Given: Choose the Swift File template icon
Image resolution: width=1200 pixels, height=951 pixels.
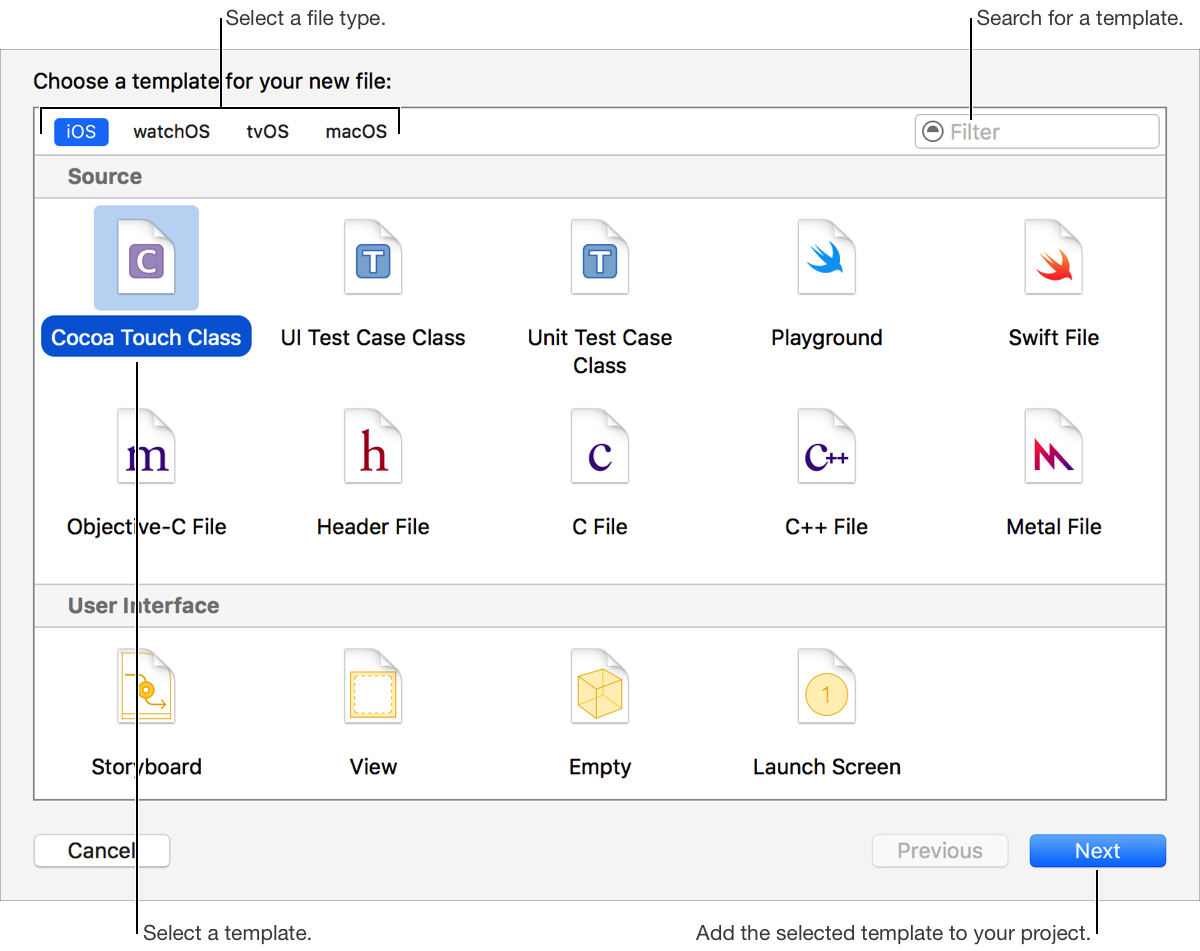Looking at the screenshot, I should (x=1054, y=258).
